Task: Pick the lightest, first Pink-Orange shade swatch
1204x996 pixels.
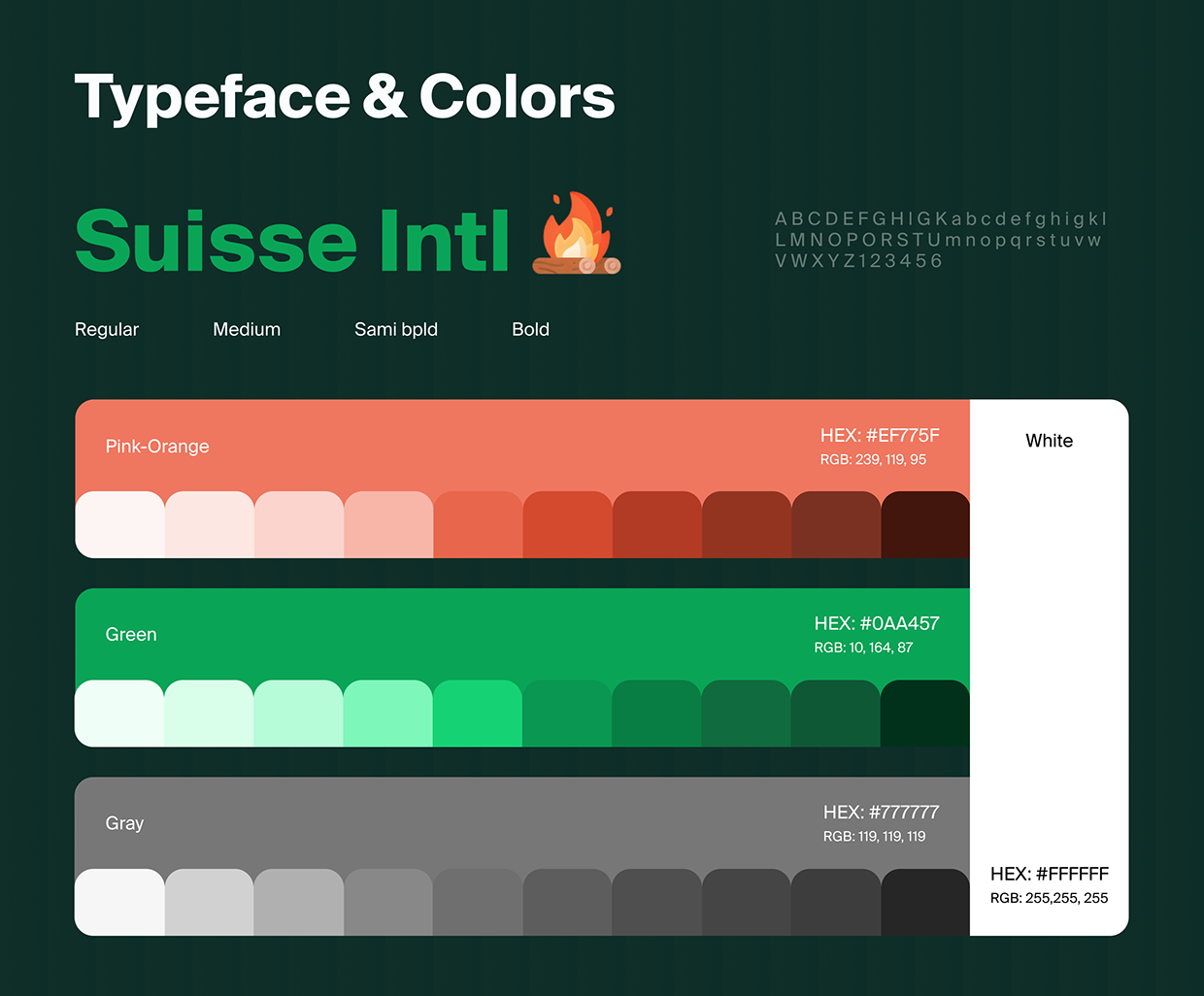Action: [119, 524]
